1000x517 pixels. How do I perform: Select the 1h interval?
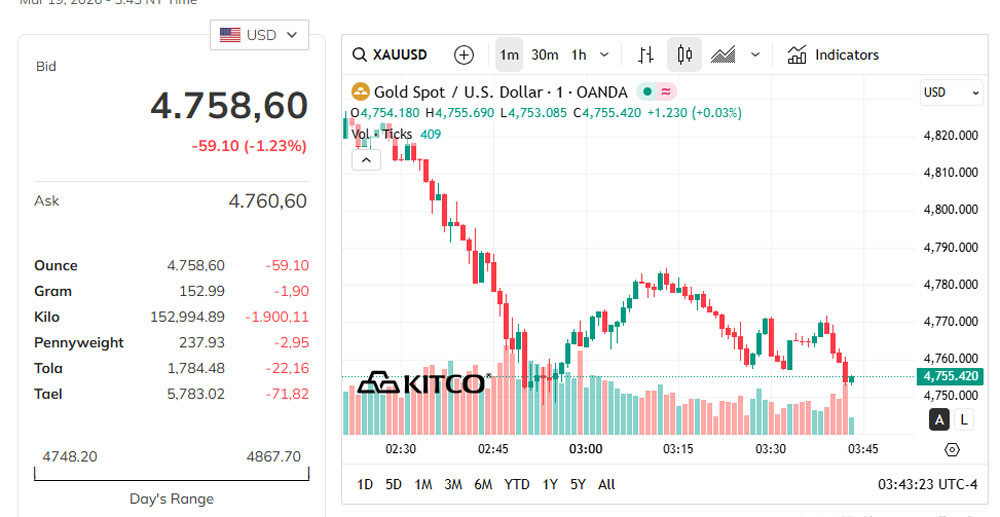pos(579,55)
